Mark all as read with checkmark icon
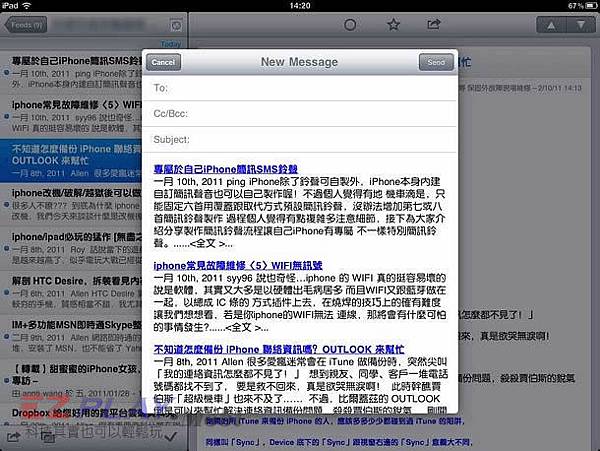Image resolution: width=600 pixels, height=451 pixels. click(170, 436)
